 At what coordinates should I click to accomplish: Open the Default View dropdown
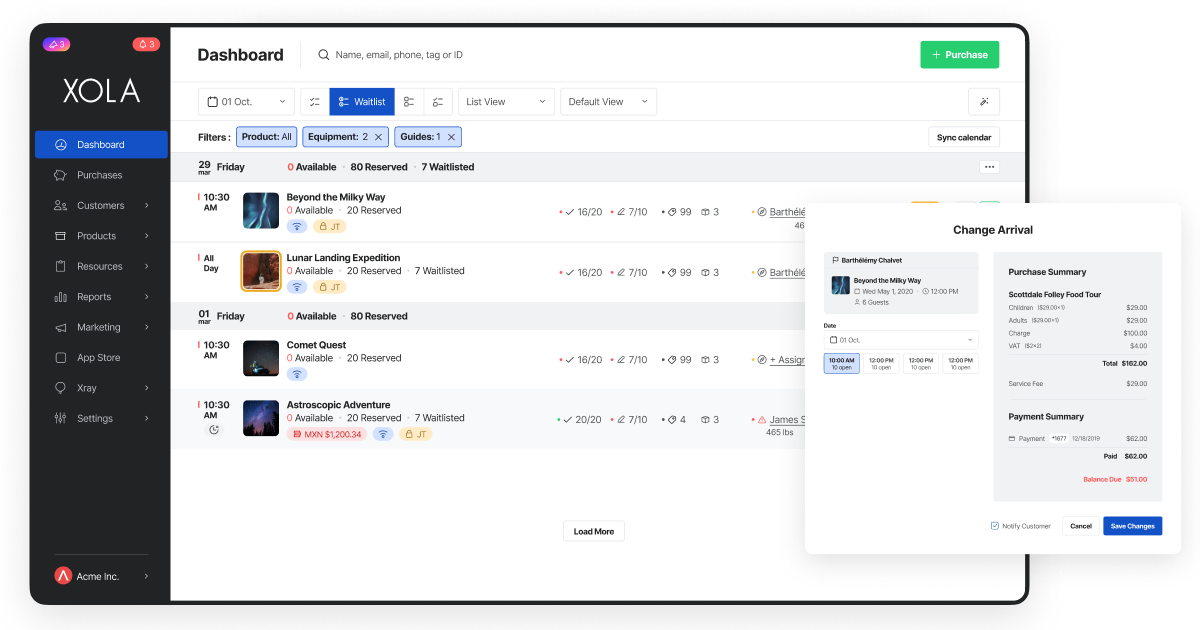[608, 102]
